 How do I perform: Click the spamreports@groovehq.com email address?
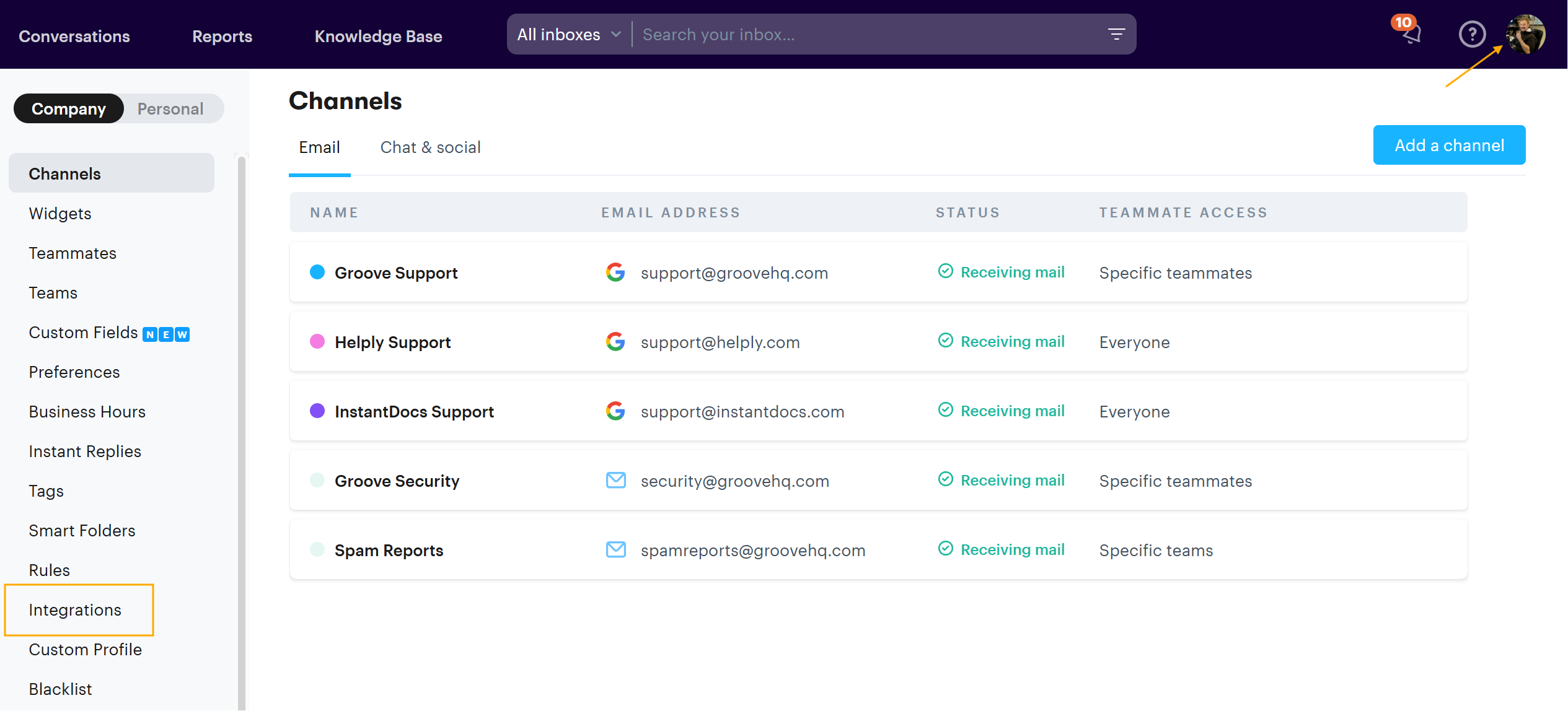pos(753,550)
